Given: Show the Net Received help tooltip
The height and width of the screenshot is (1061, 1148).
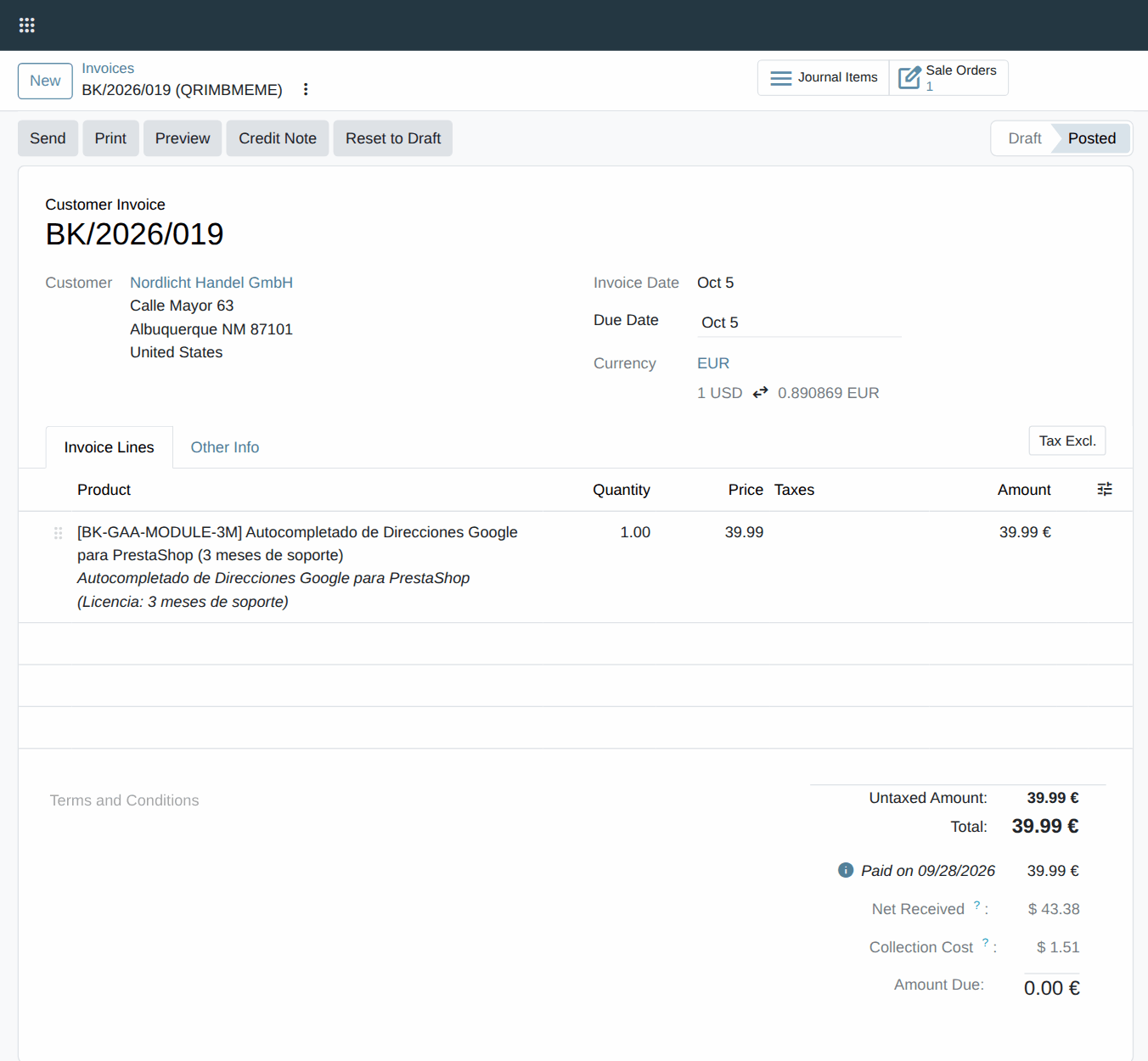Looking at the screenshot, I should point(976,906).
